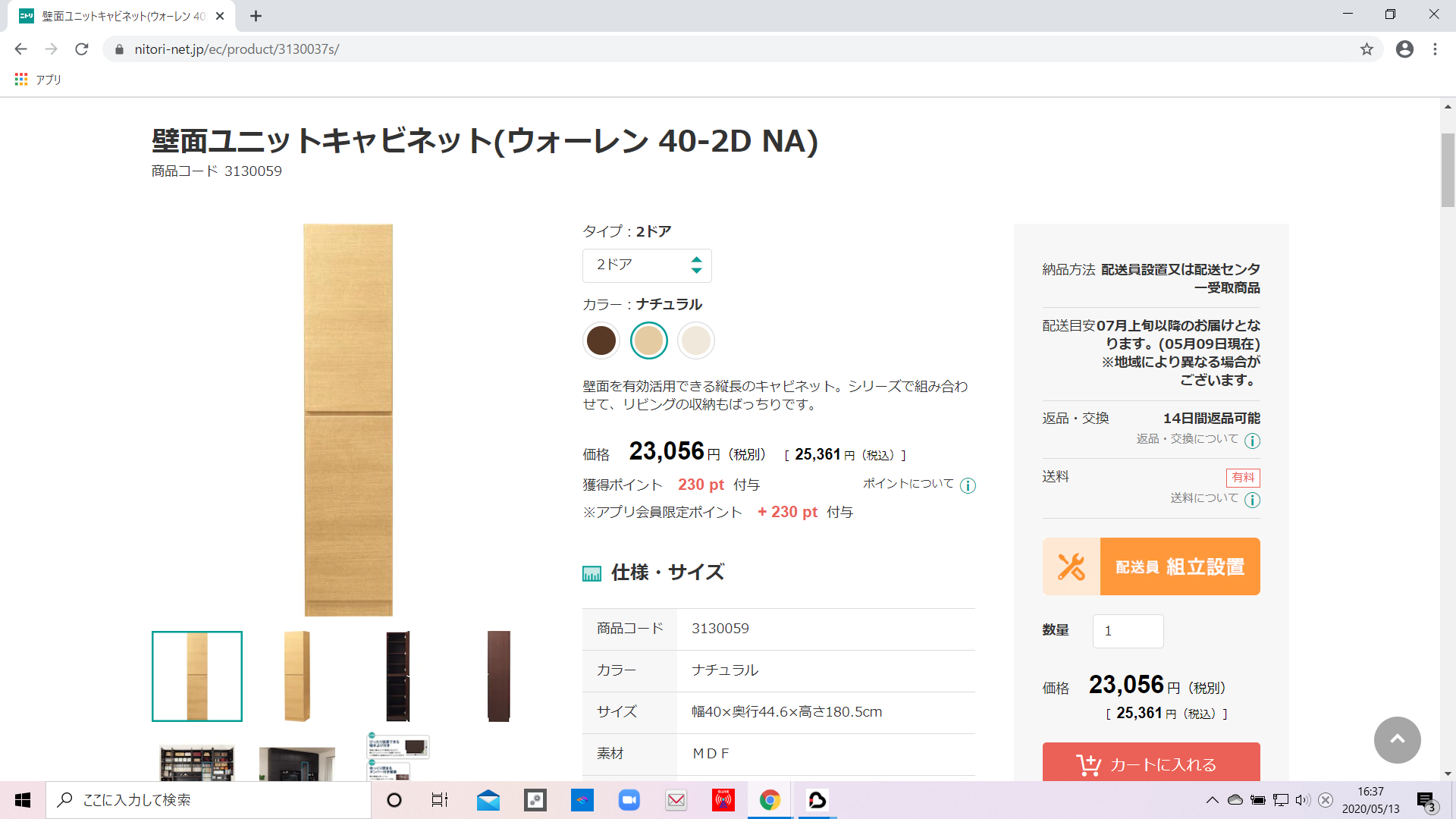Reload the page
Screen dimensions: 1456x819
pyautogui.click(x=82, y=49)
